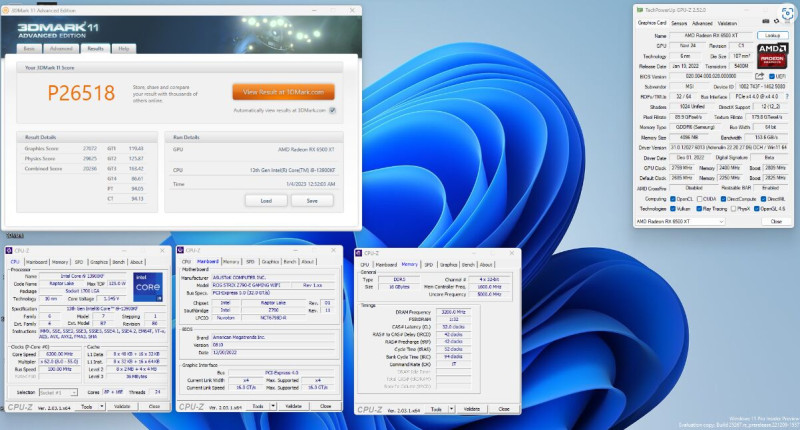
Task: Click the DRAM Frequency value field in CPU-Z
Action: 453,312
